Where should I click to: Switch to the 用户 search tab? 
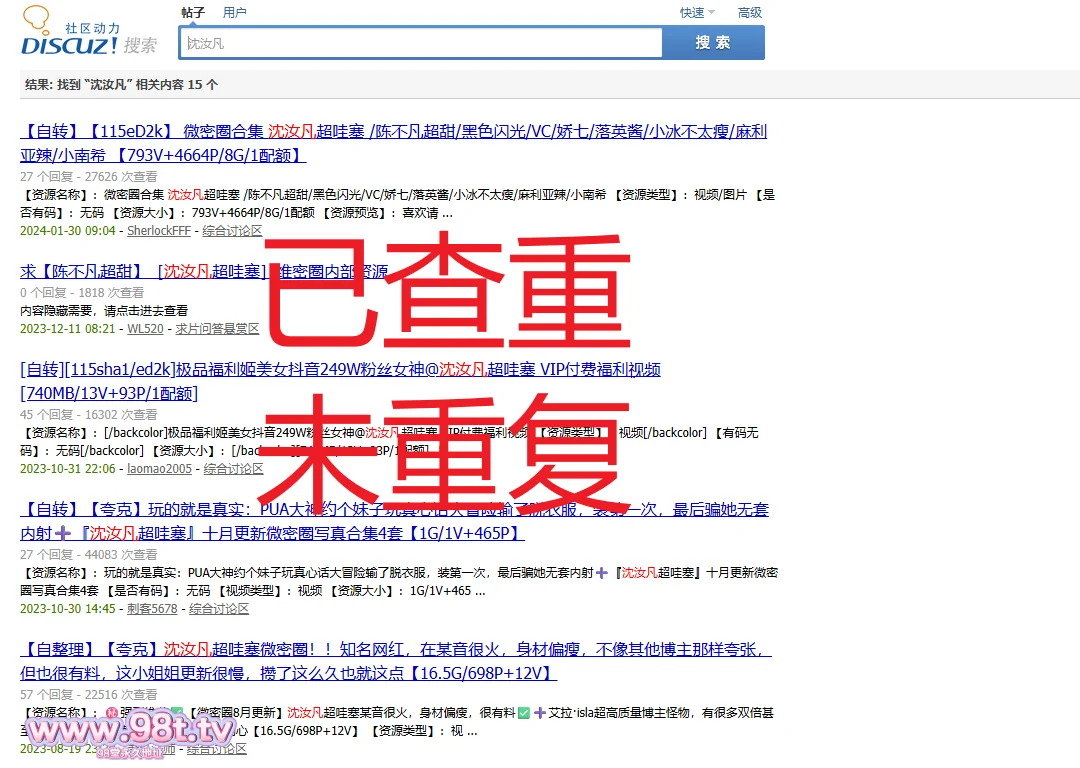pyautogui.click(x=235, y=13)
